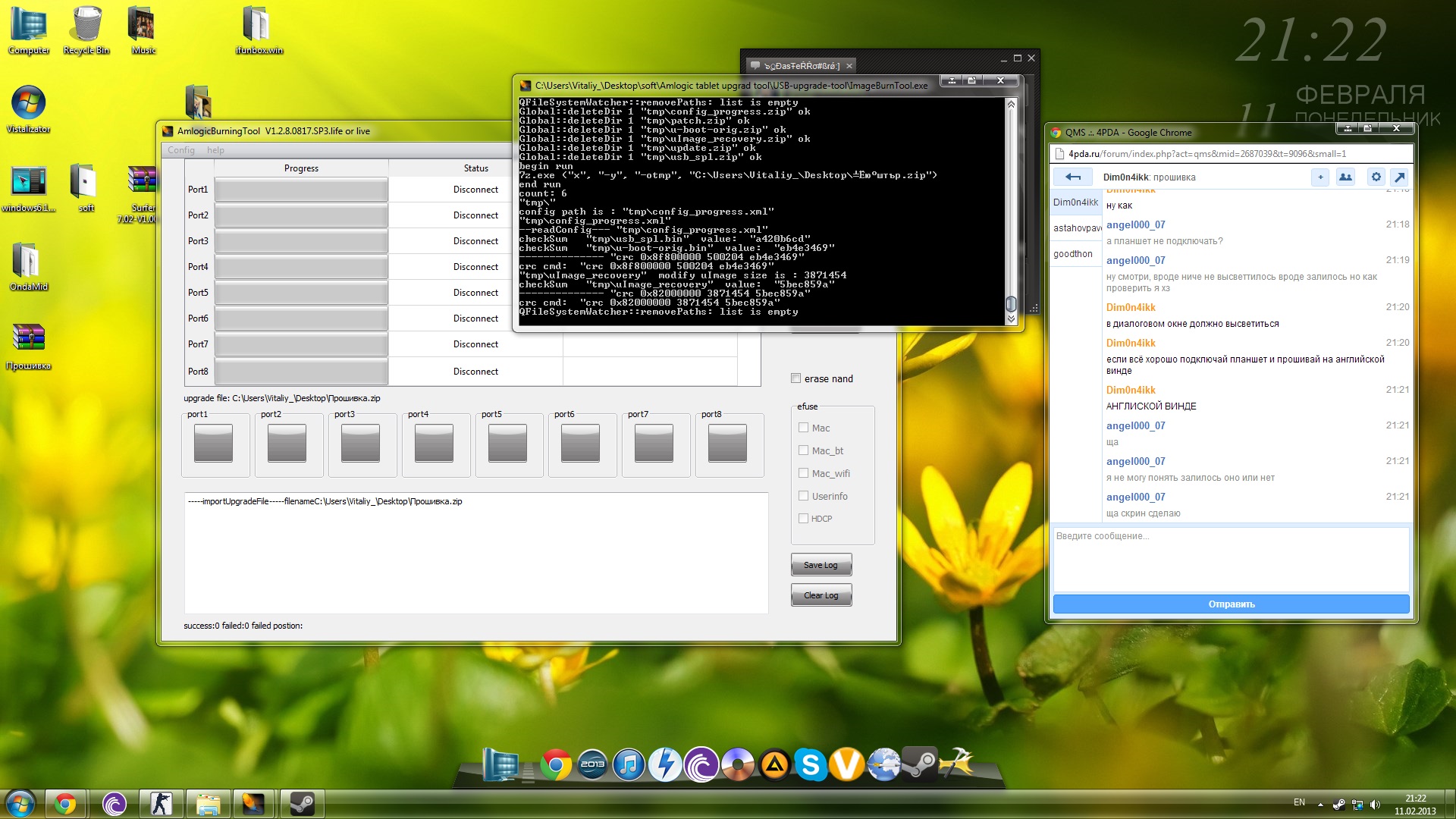Click the port5 status indicator button
Viewport: 1456px width, 819px height.
tap(507, 443)
